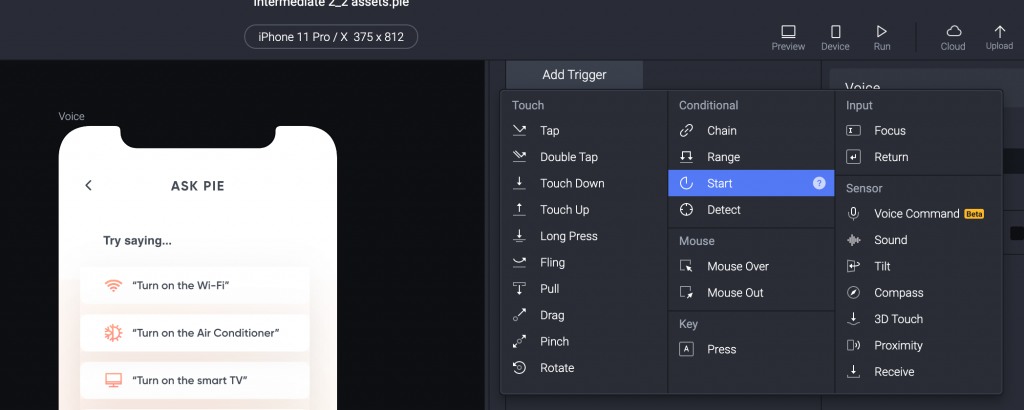Image resolution: width=1024 pixels, height=410 pixels.
Task: Select the Pinch touch trigger
Action: coord(554,341)
